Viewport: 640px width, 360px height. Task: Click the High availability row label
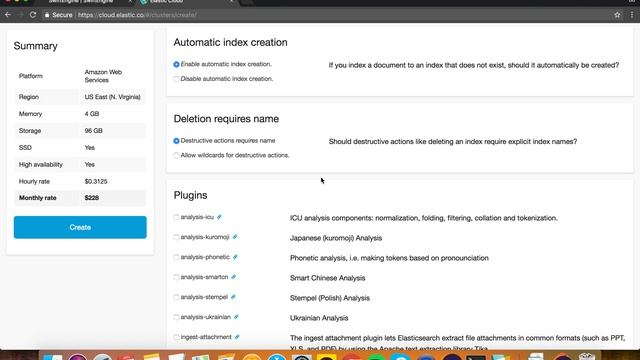point(41,164)
